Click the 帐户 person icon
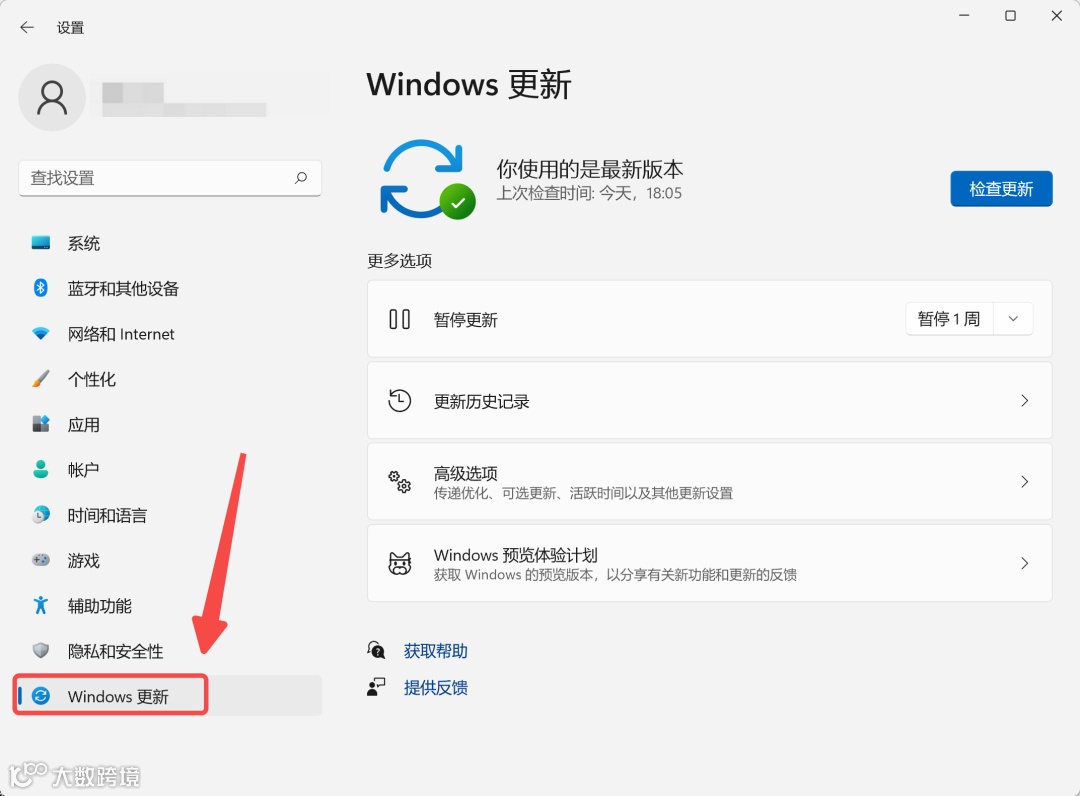The image size is (1080, 796). 41,469
